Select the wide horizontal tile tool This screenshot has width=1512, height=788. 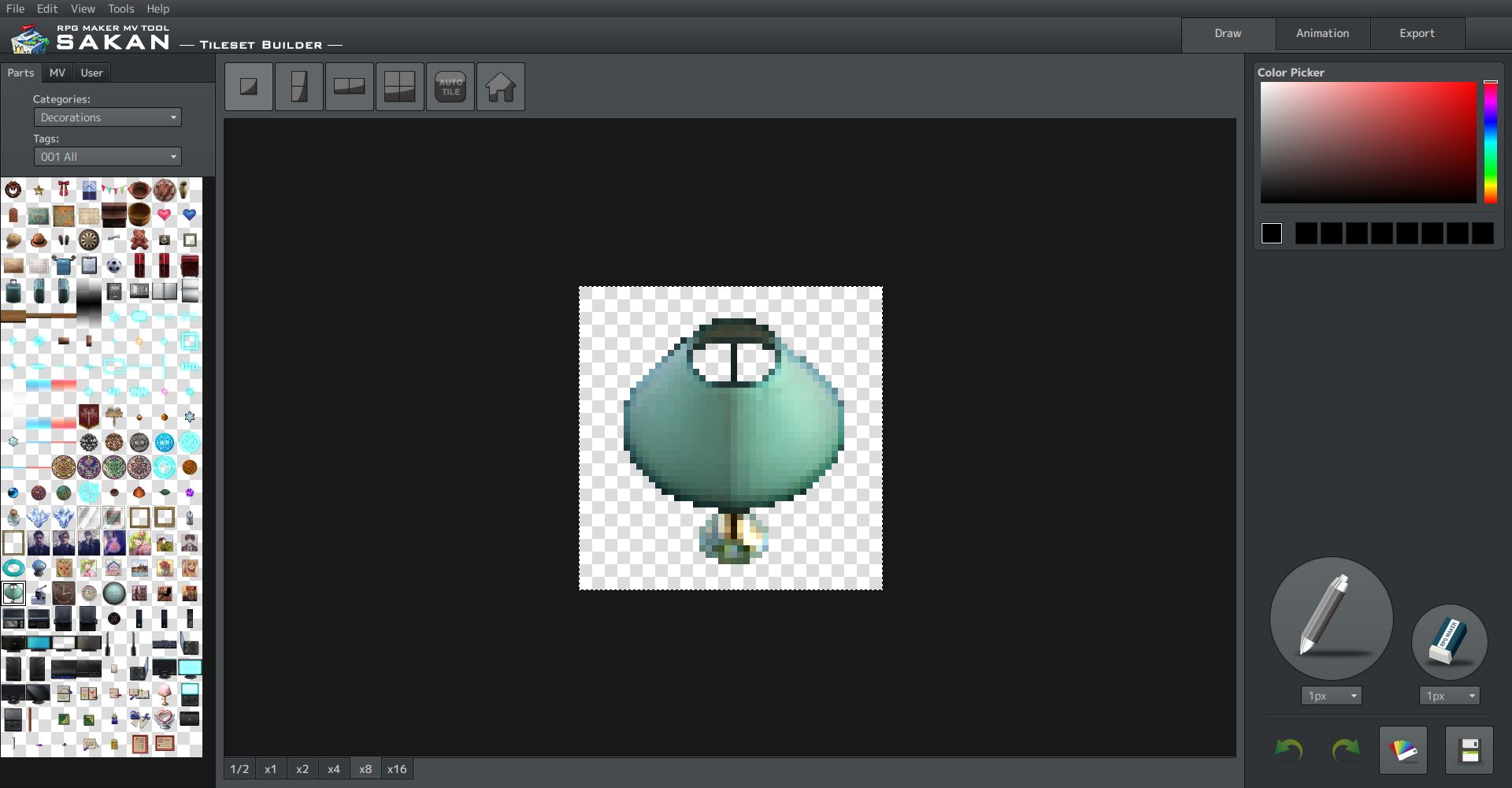point(350,87)
